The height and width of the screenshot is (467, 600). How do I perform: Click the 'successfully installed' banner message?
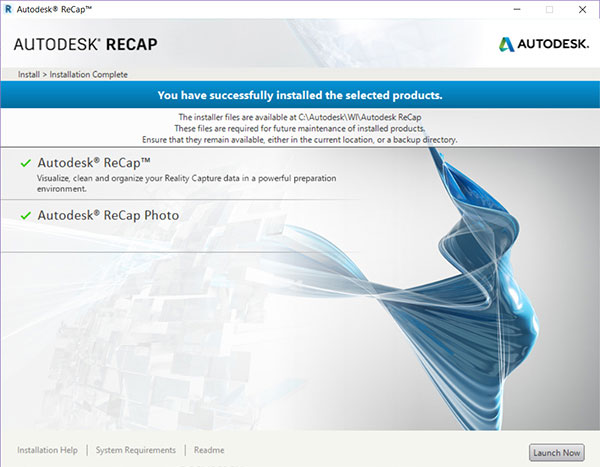point(300,95)
